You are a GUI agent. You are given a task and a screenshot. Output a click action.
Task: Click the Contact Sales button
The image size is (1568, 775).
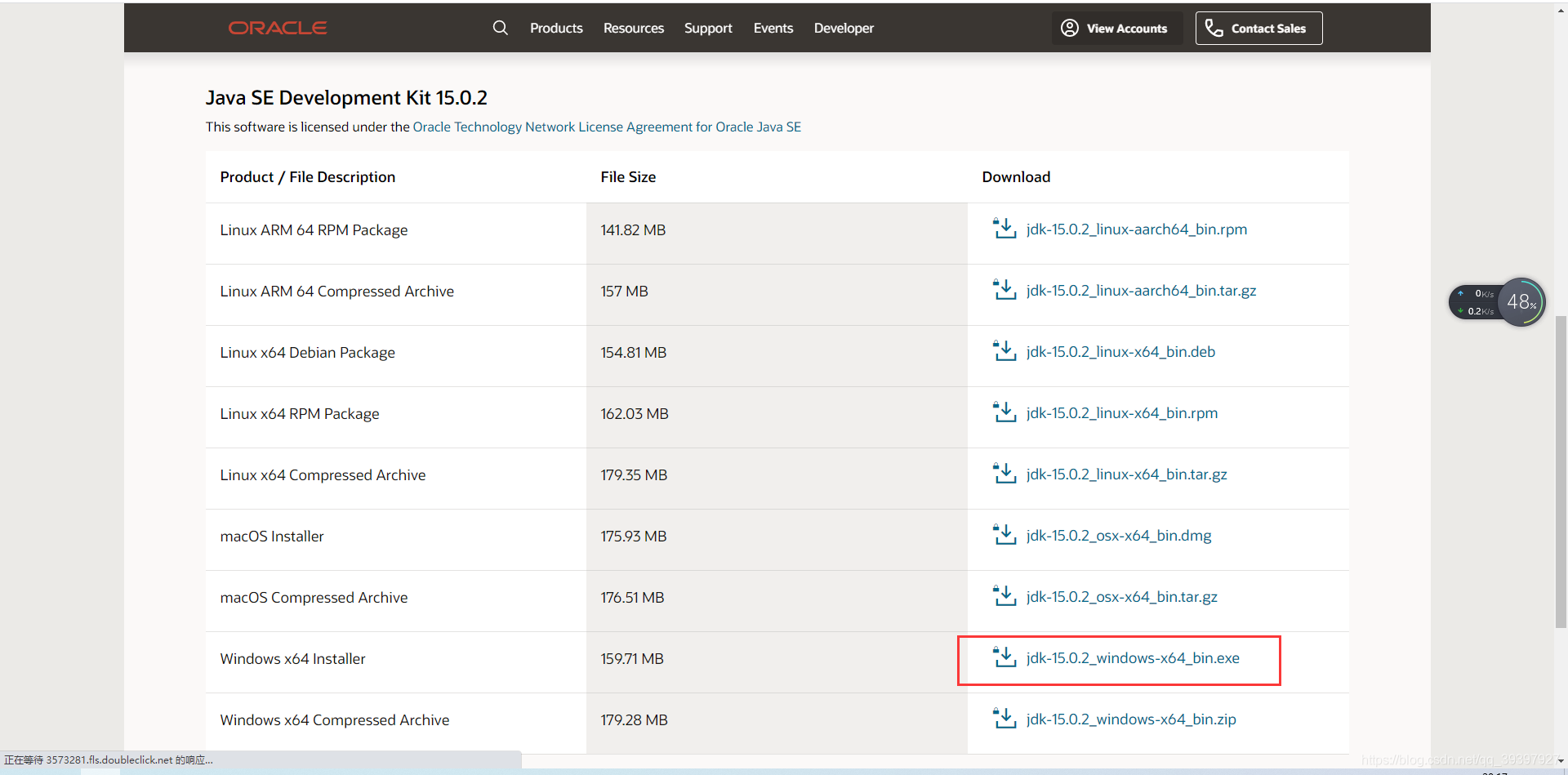point(1259,28)
